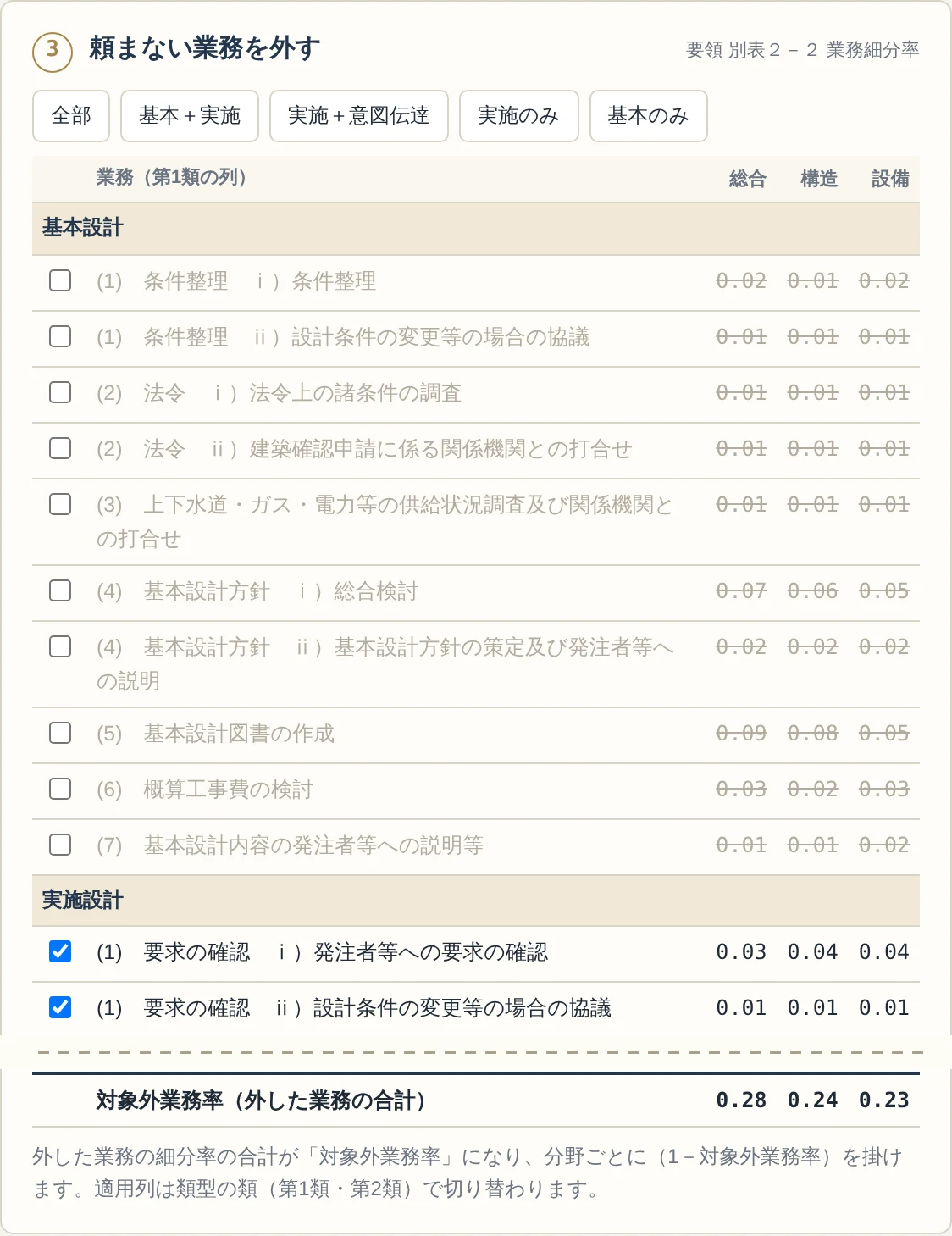Tick the 上下水道・ガス・電力 row checkbox
This screenshot has width=952, height=1236.
point(60,504)
